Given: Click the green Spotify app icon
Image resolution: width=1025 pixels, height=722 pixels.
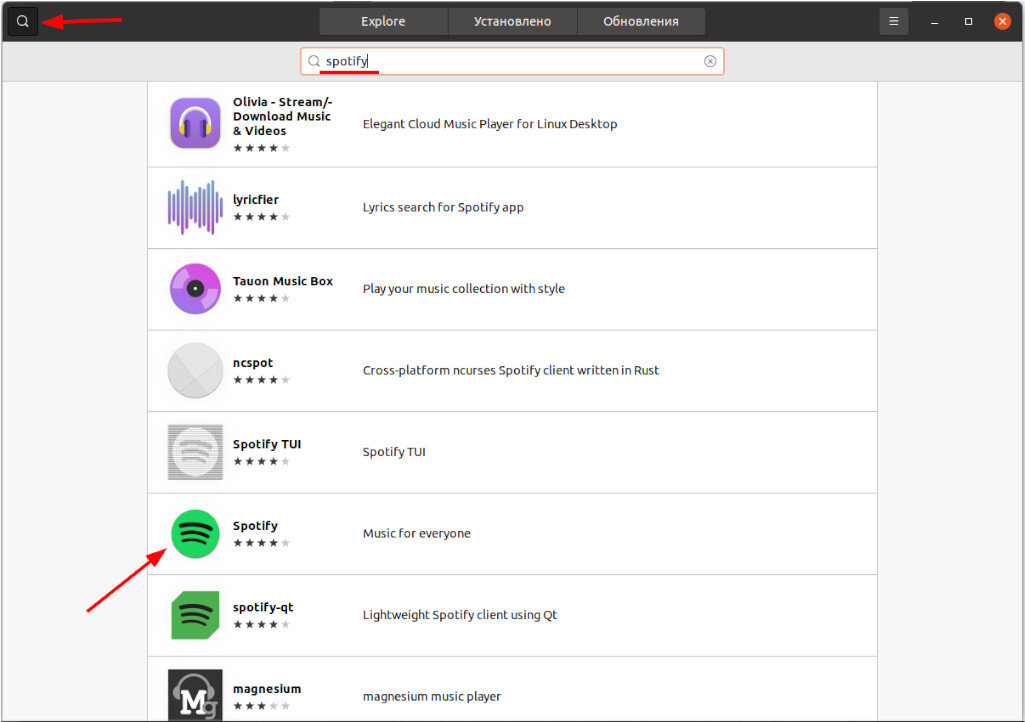Looking at the screenshot, I should coord(195,534).
